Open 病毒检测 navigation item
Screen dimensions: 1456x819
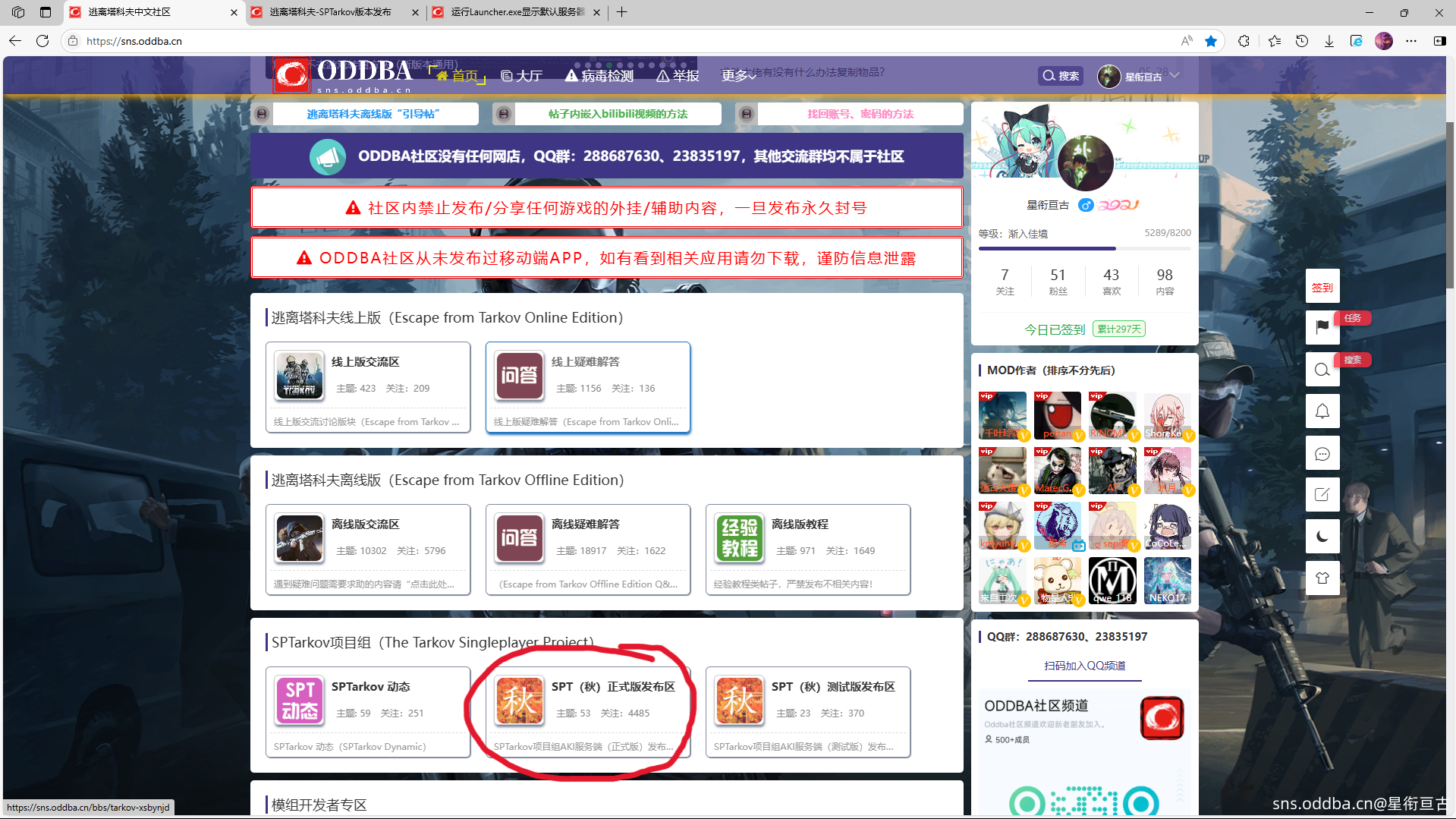pyautogui.click(x=599, y=75)
